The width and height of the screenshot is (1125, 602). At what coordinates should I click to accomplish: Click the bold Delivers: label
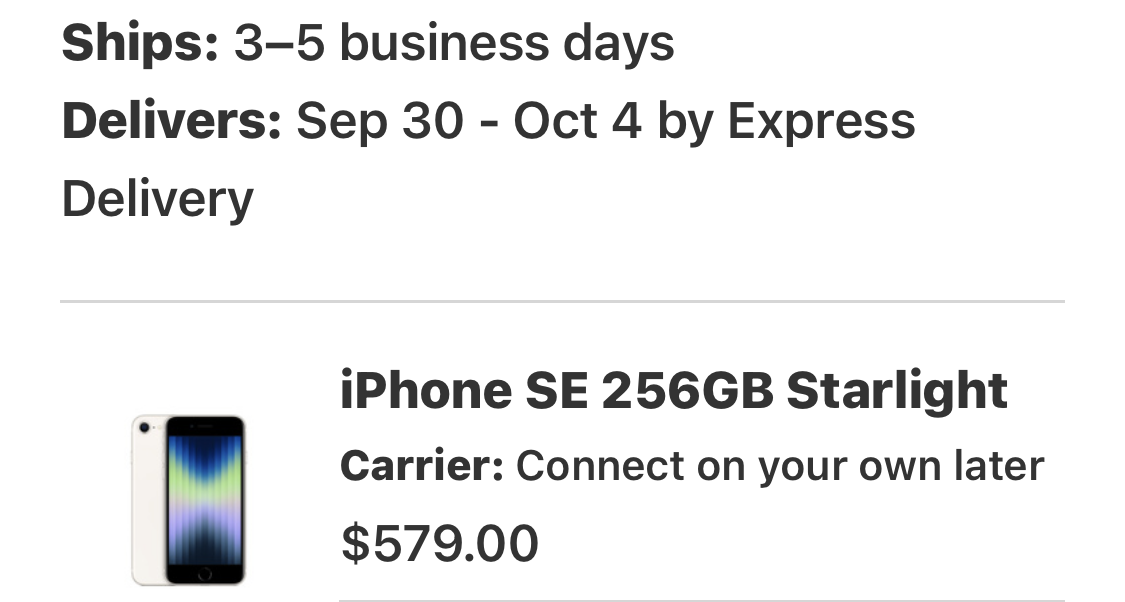(x=171, y=121)
